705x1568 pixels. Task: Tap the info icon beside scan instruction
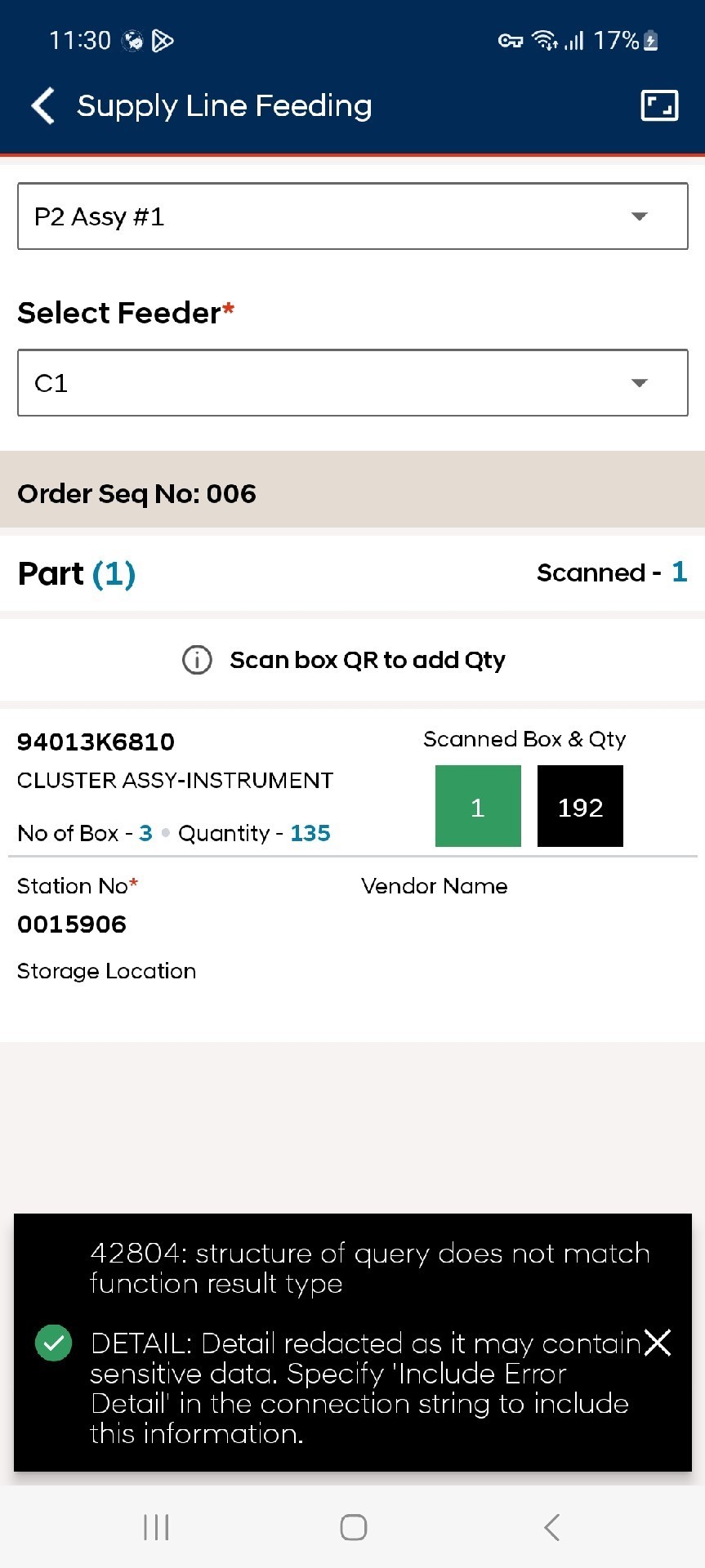coord(197,659)
